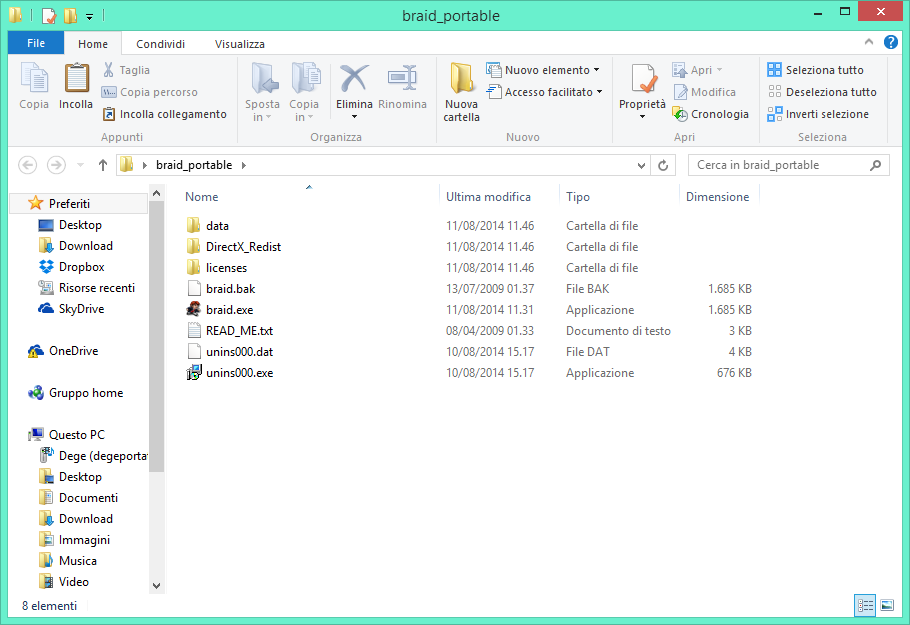Open the Nuovo elemento dropdown
Image resolution: width=910 pixels, height=625 pixels.
coord(597,69)
